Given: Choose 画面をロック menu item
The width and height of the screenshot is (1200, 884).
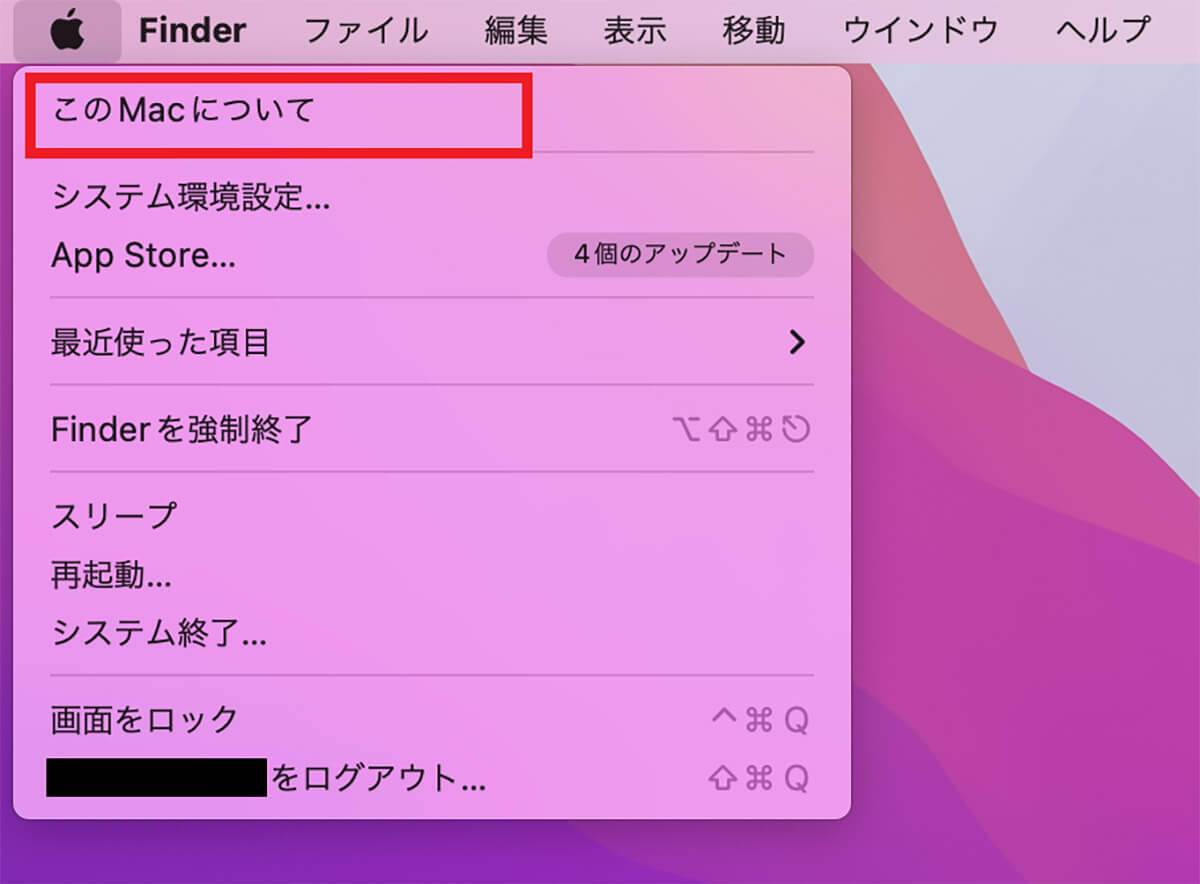Looking at the screenshot, I should tap(432, 719).
